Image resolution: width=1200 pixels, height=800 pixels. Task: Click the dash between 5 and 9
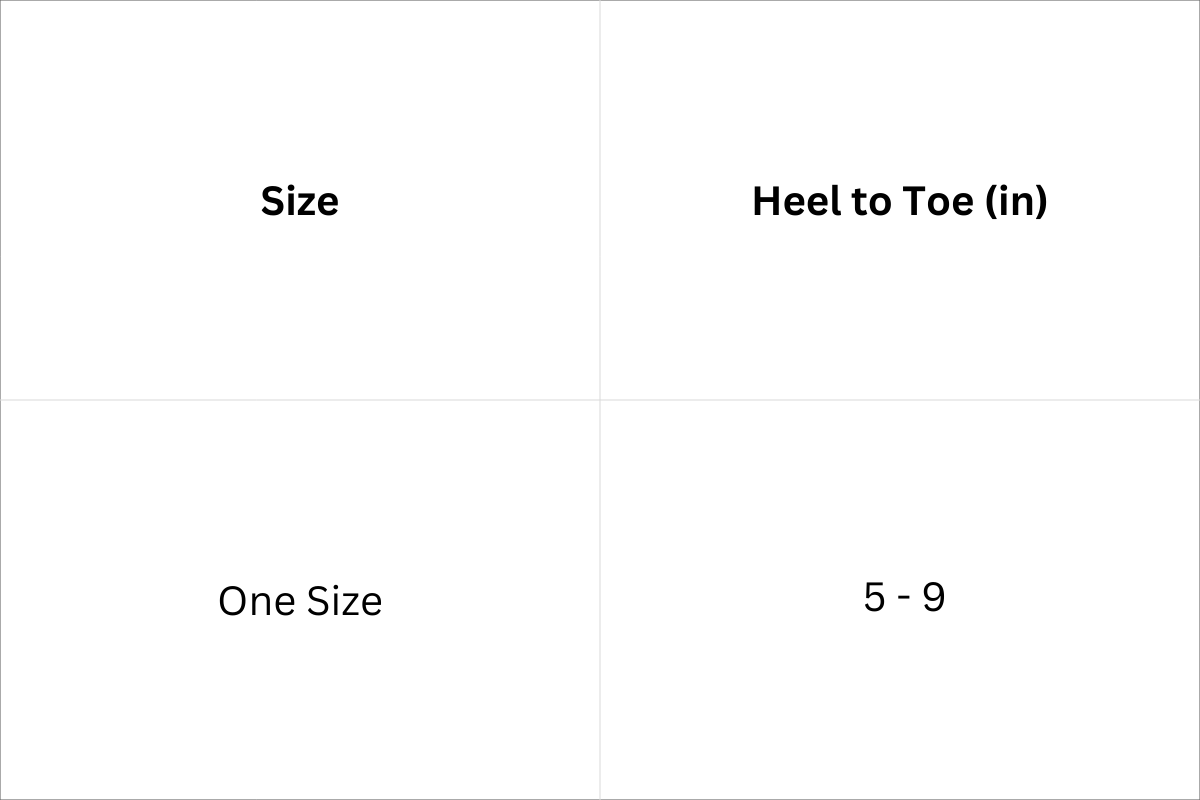(904, 600)
